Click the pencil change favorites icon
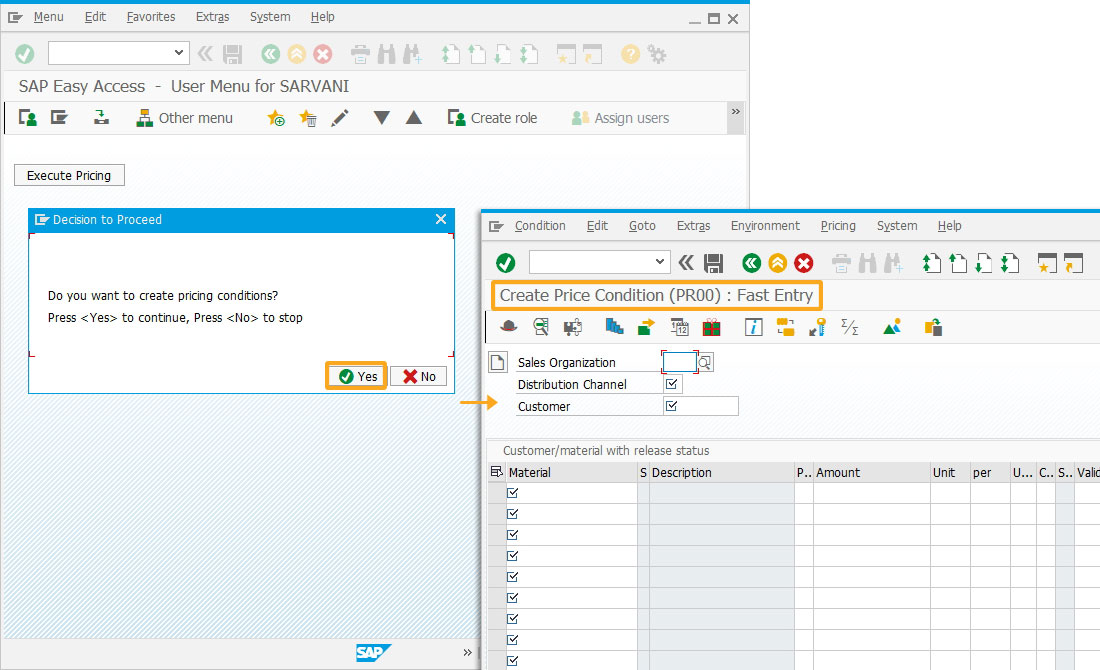The height and width of the screenshot is (670, 1100). [340, 118]
